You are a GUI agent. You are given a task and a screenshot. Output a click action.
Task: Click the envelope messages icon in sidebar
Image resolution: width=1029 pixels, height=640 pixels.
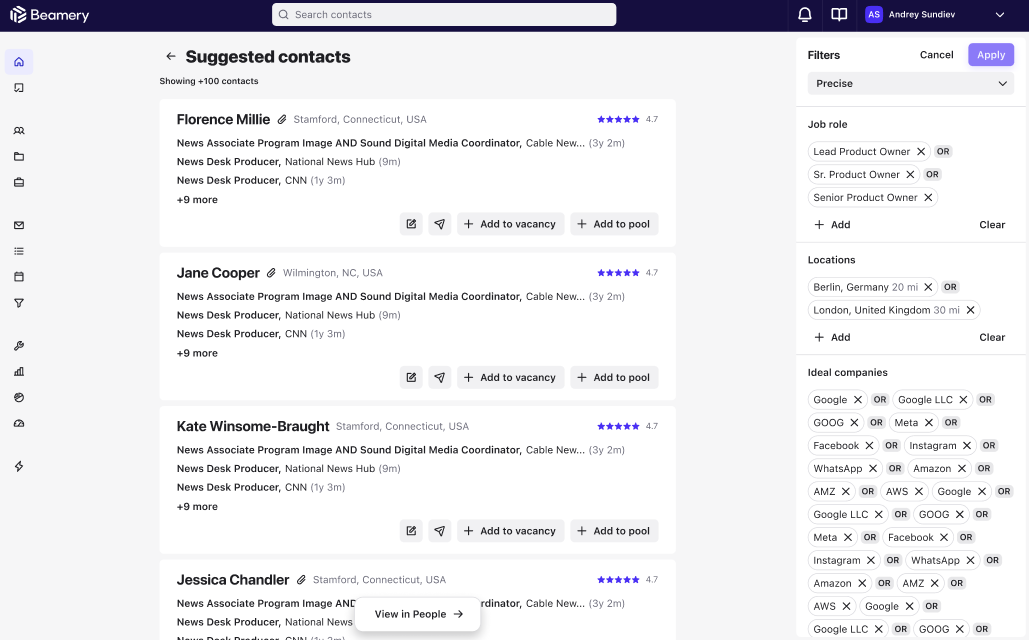coord(19,225)
